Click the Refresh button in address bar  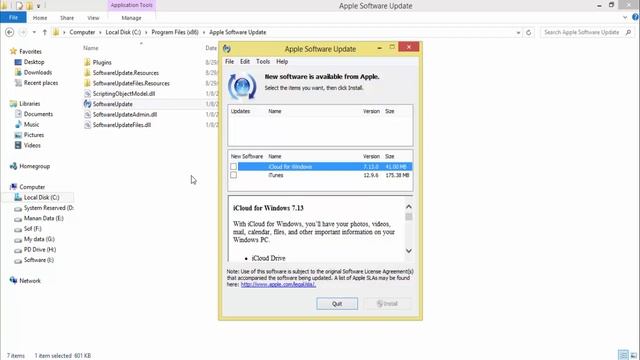tap(529, 32)
